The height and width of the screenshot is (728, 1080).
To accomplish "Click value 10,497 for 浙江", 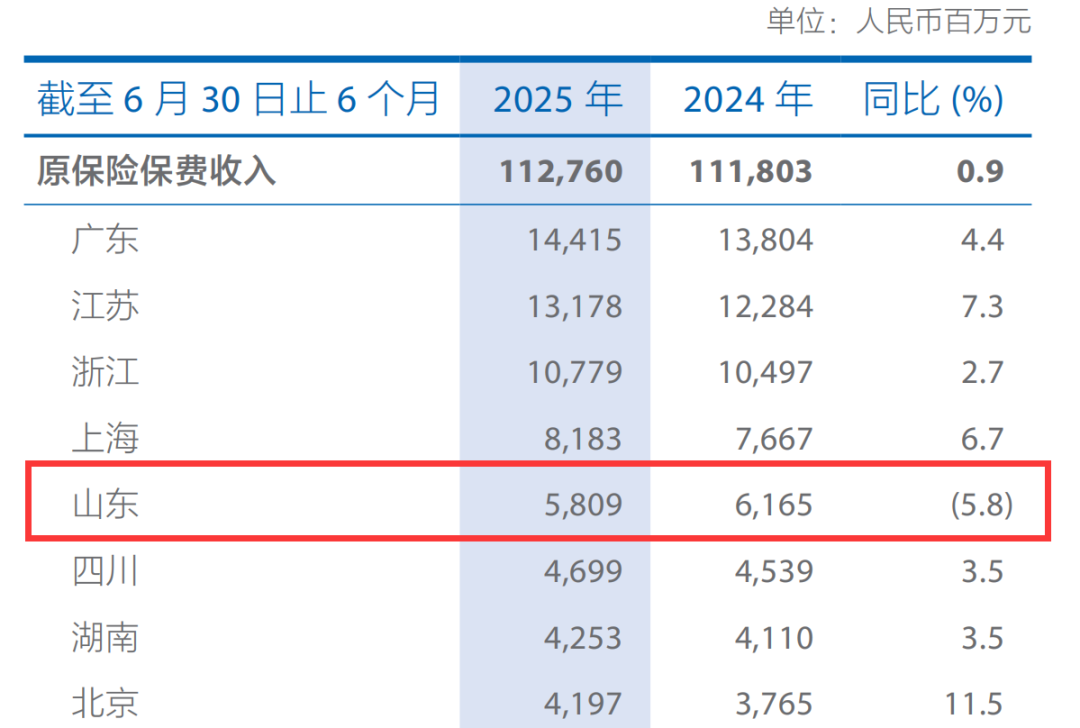I will pos(765,373).
